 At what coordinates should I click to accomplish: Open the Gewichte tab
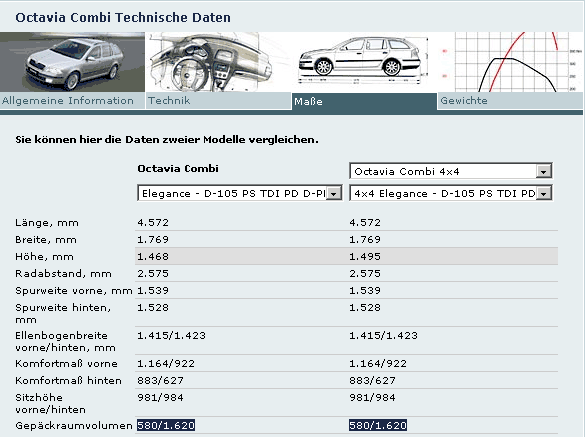pyautogui.click(x=510, y=101)
